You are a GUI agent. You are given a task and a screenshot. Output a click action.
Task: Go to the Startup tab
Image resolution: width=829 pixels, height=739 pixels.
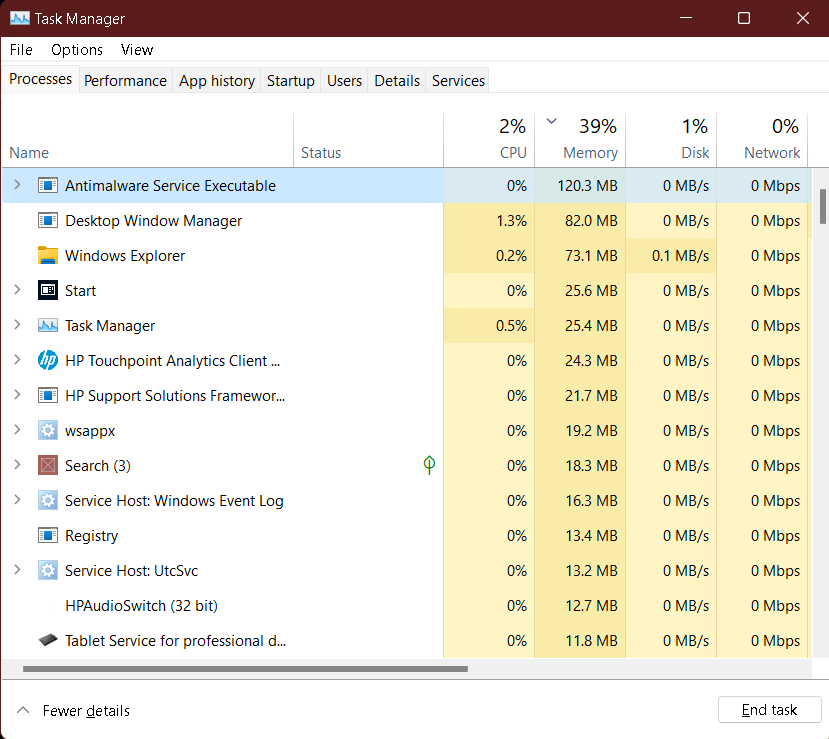coord(290,81)
